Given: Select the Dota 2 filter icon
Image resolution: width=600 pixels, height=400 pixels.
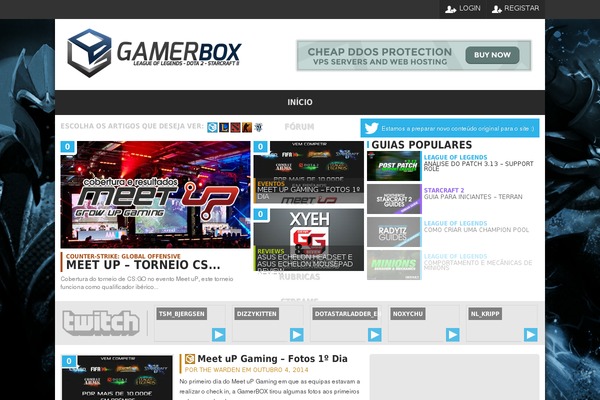Looking at the screenshot, I should [x=235, y=127].
